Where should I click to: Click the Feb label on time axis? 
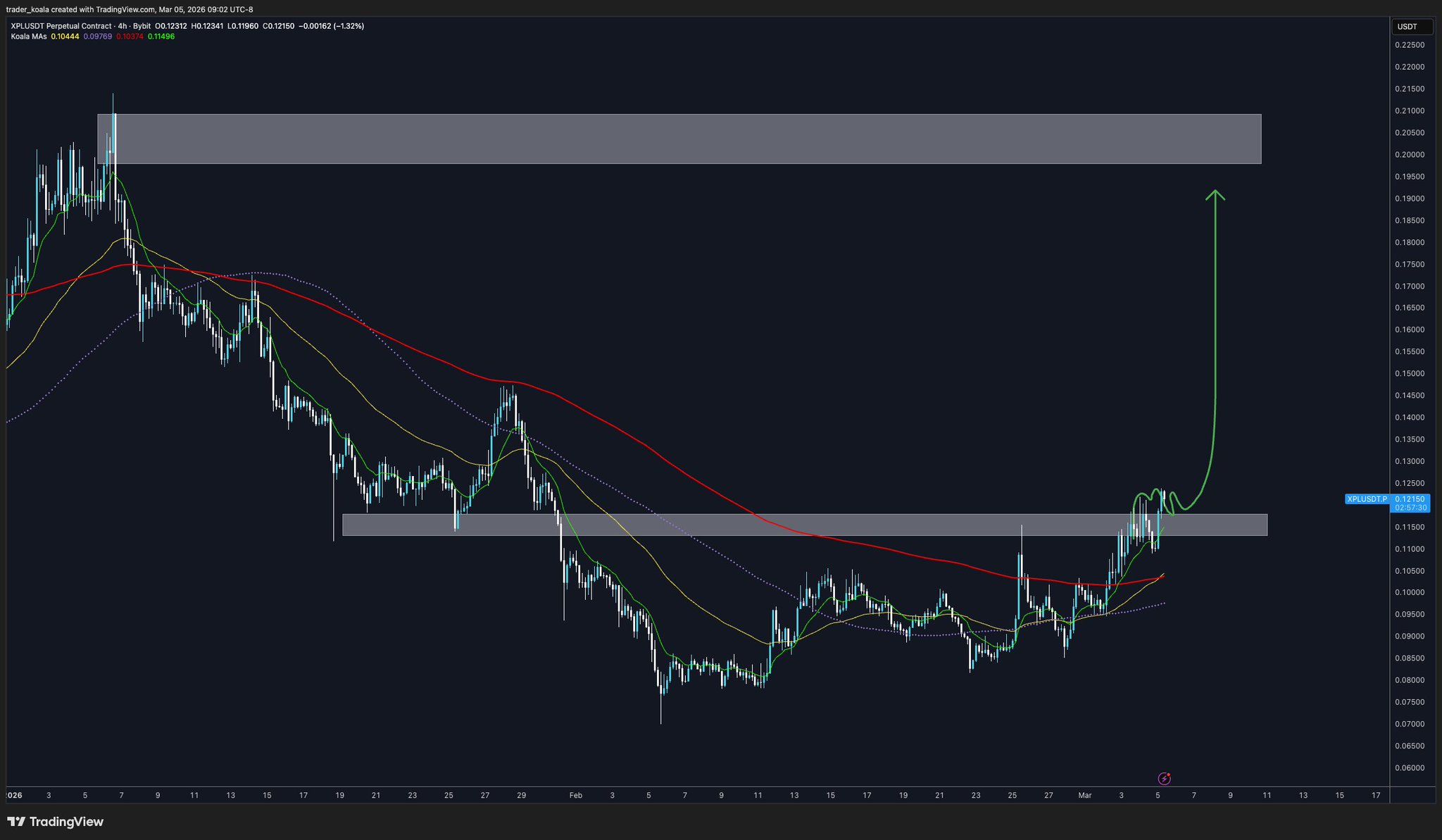click(x=575, y=796)
